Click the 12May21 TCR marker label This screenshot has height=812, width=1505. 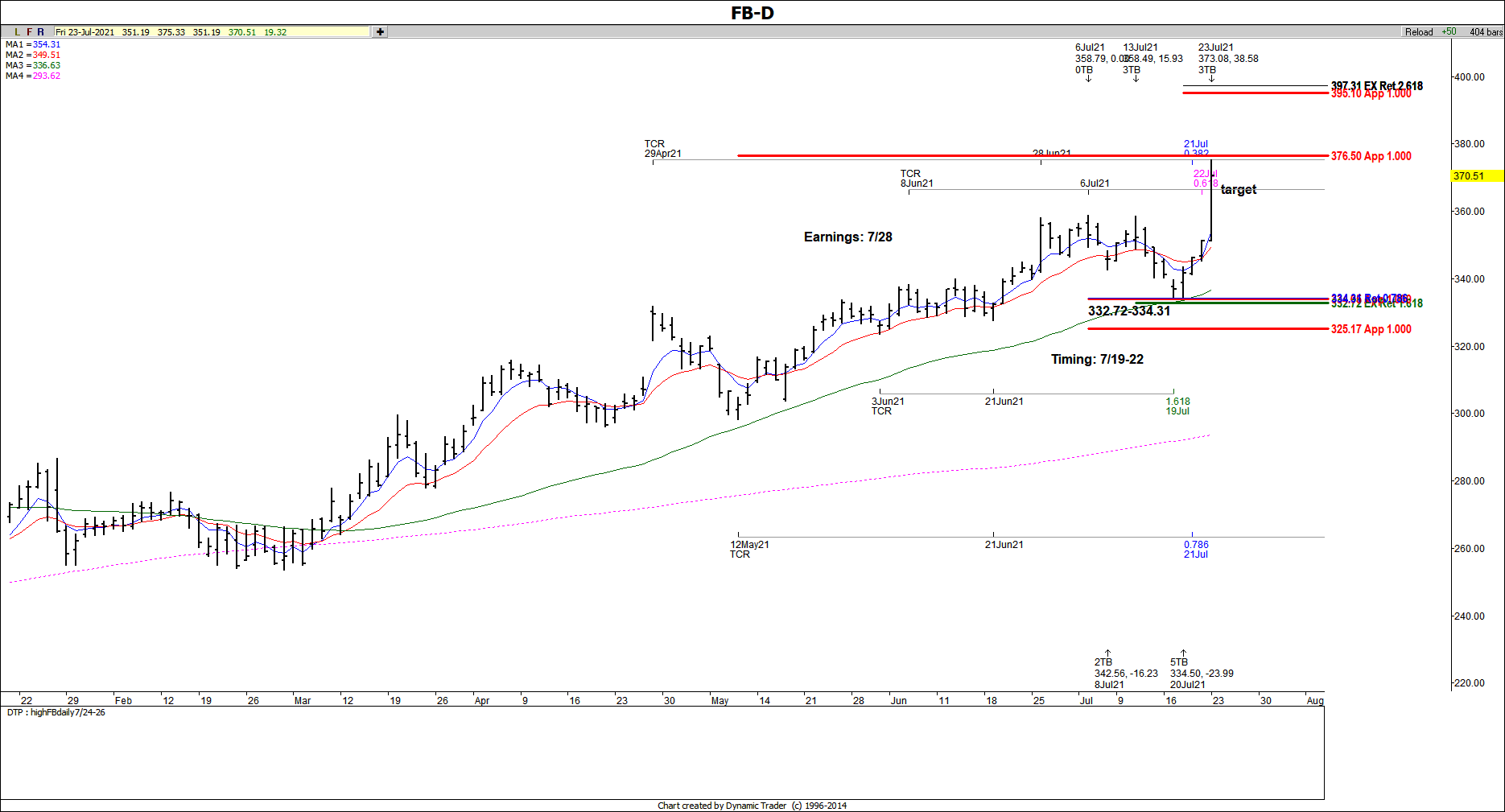[x=749, y=550]
